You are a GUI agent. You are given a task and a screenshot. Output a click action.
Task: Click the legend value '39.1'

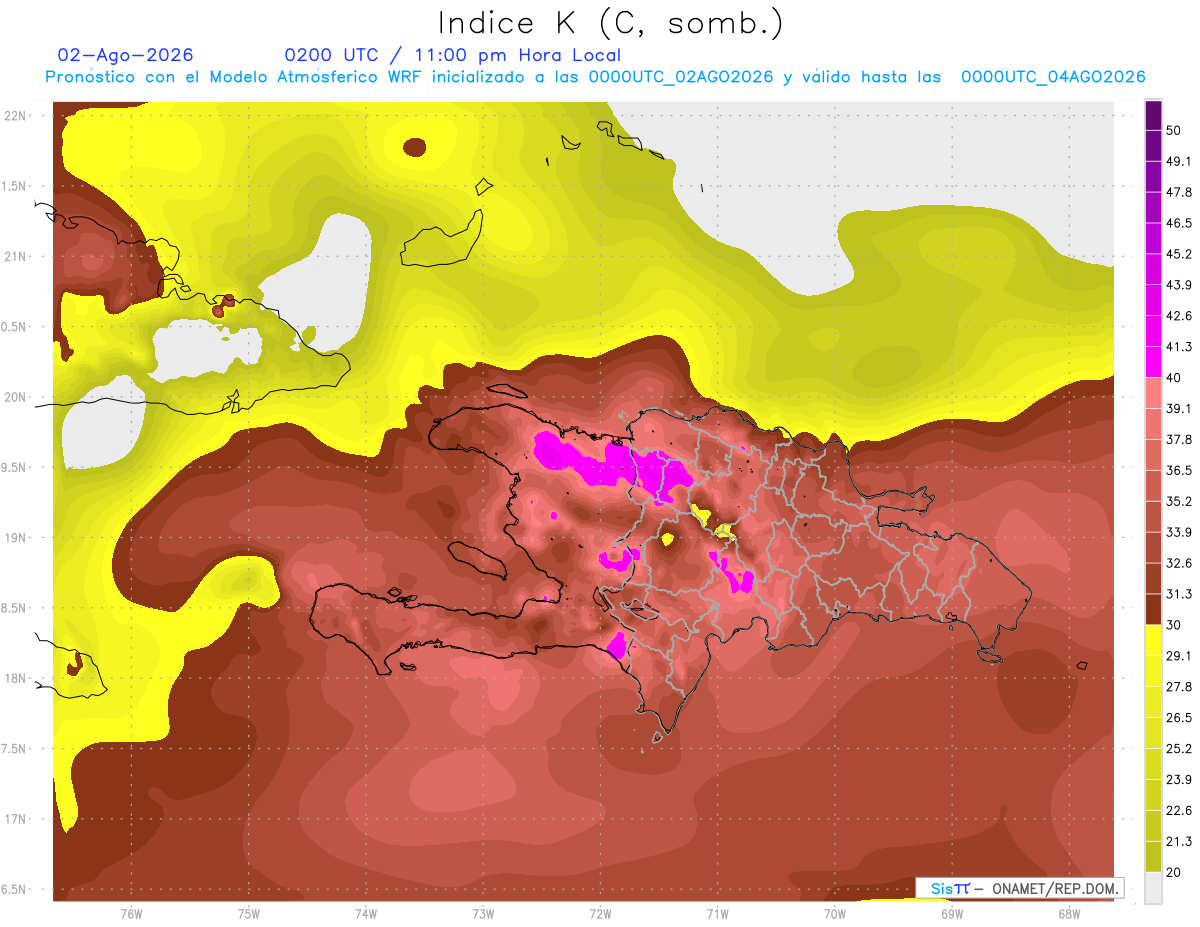1179,408
